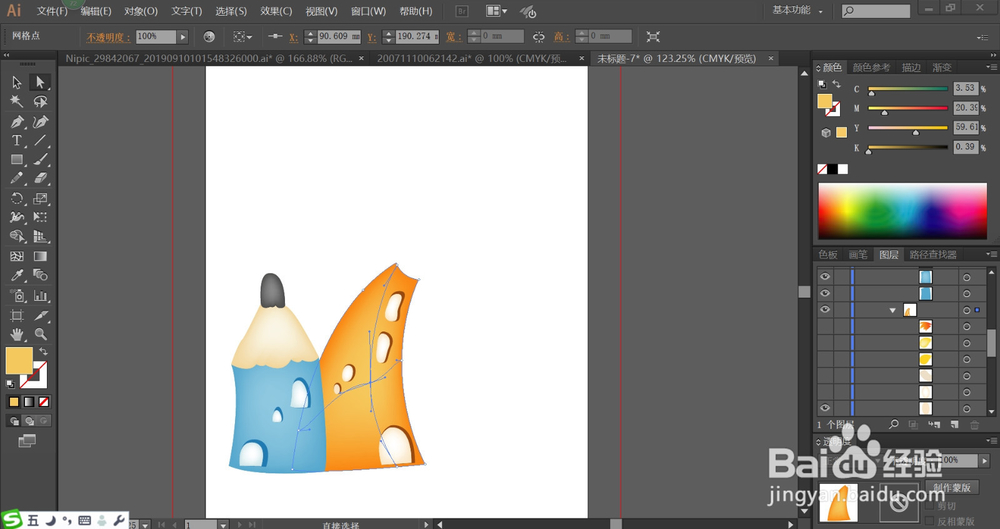Screen dimensions: 1000x529
Task: Select the Line Segment tool
Action: pos(40,140)
